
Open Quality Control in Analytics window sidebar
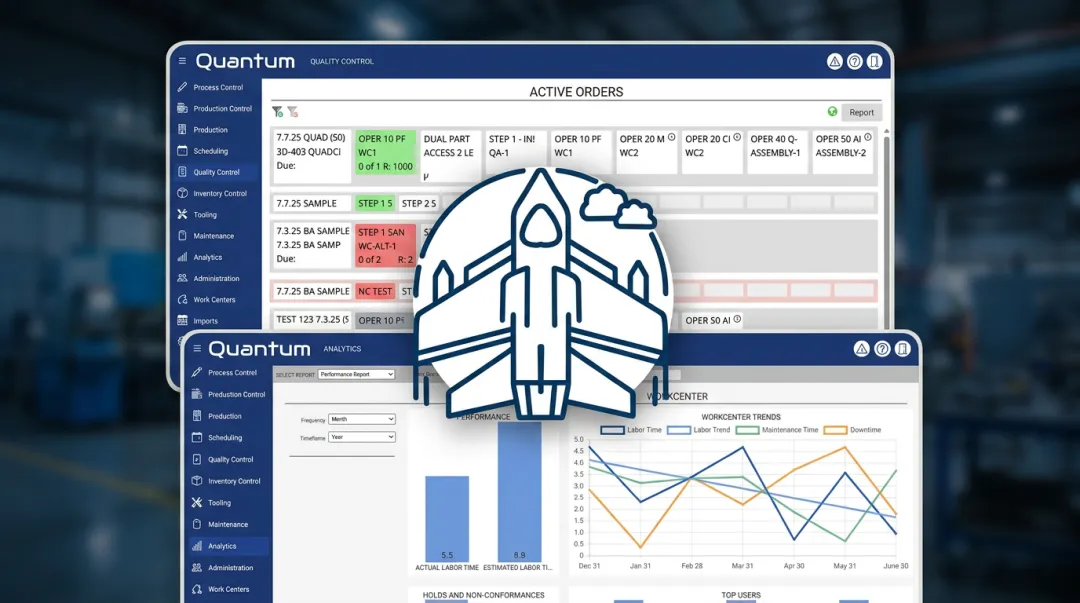(x=231, y=459)
